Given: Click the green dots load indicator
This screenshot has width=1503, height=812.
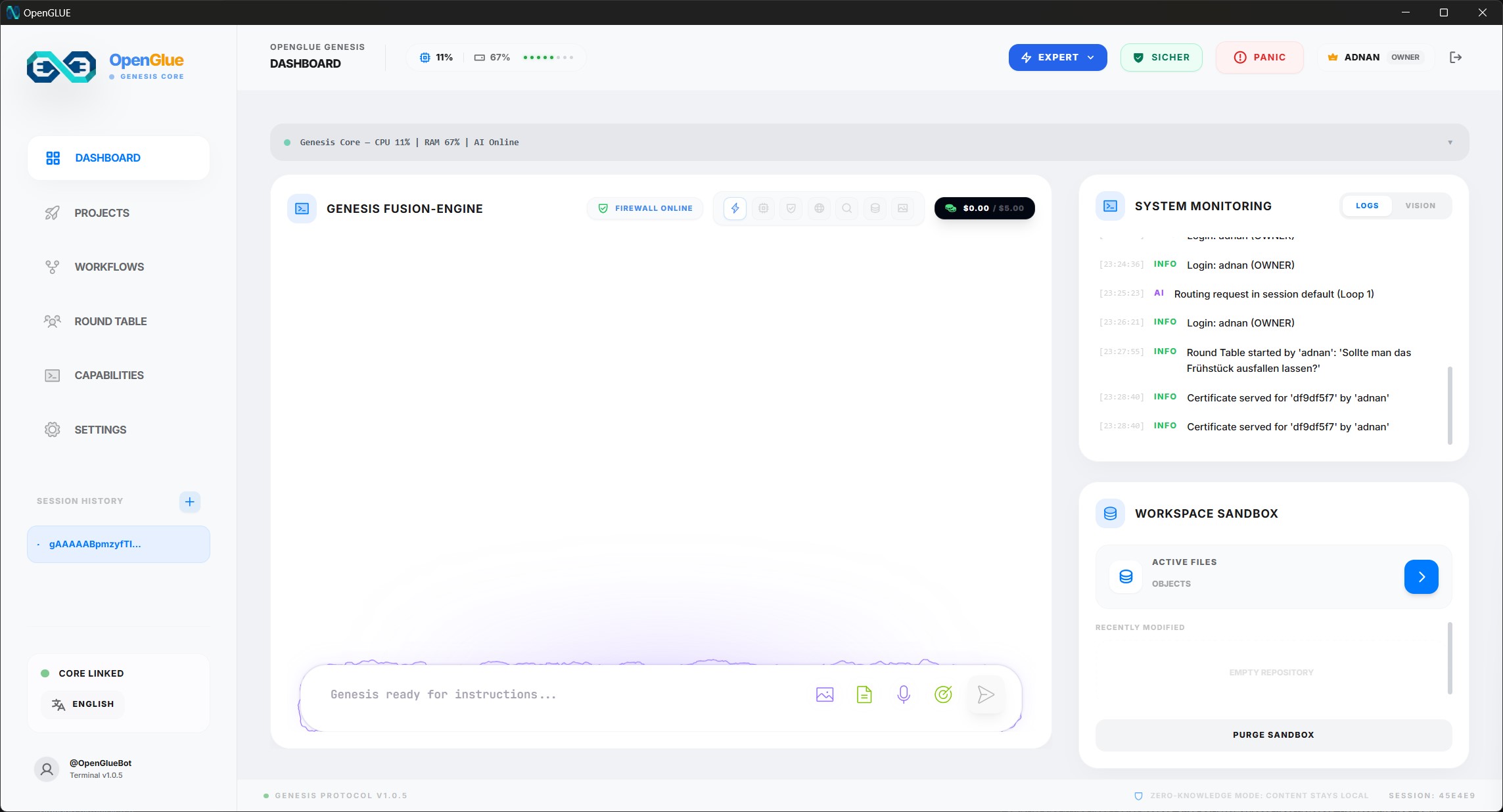Looking at the screenshot, I should 548,57.
